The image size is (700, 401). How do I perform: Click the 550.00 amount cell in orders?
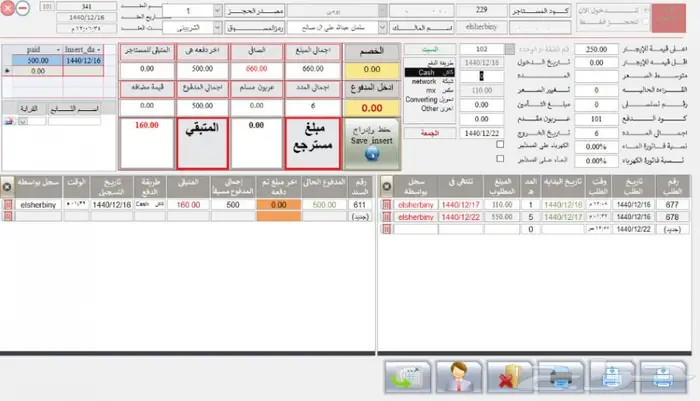502,217
